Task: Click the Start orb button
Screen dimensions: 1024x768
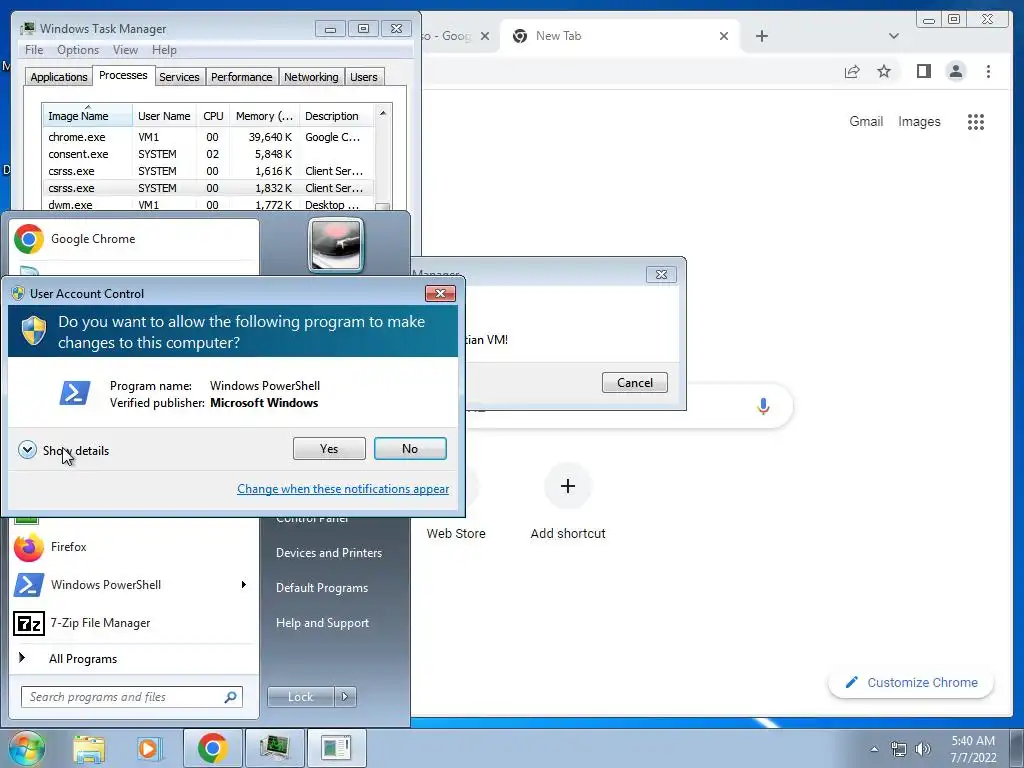Action: pos(25,748)
